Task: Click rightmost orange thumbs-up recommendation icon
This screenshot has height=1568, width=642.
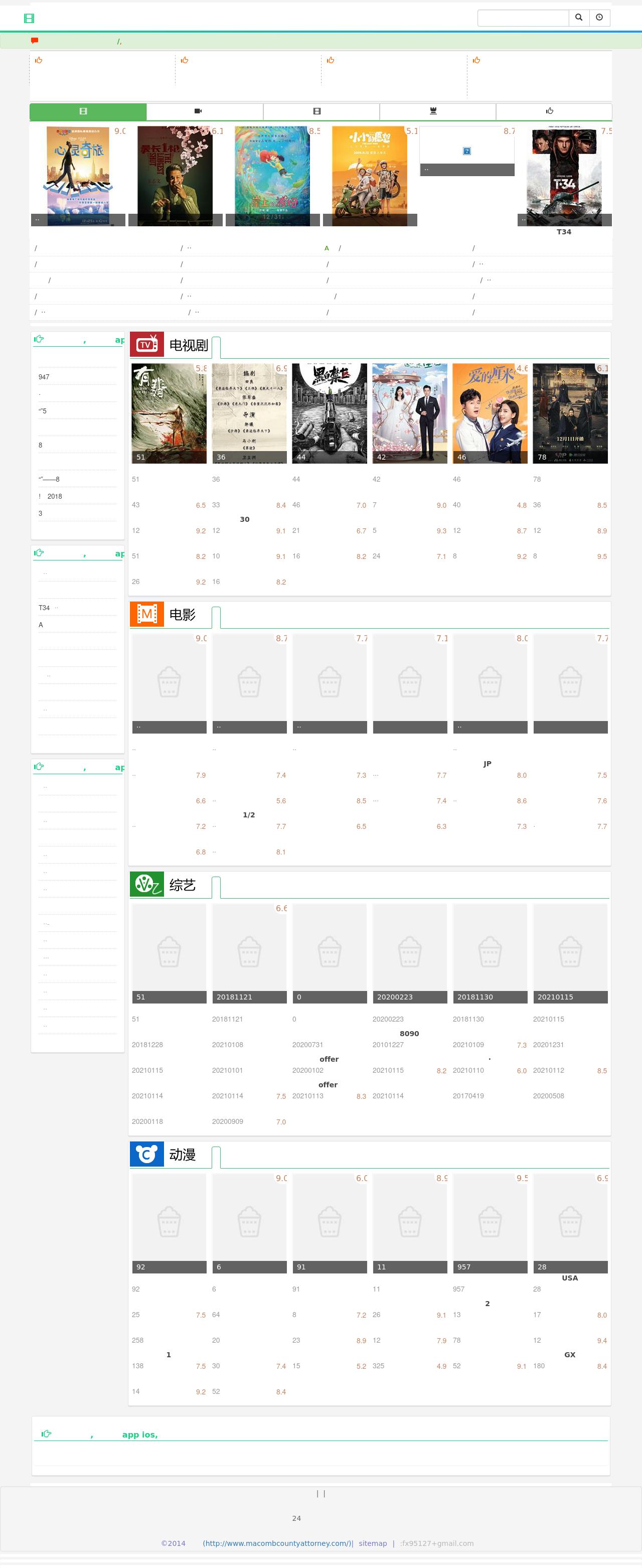Action: (476, 60)
